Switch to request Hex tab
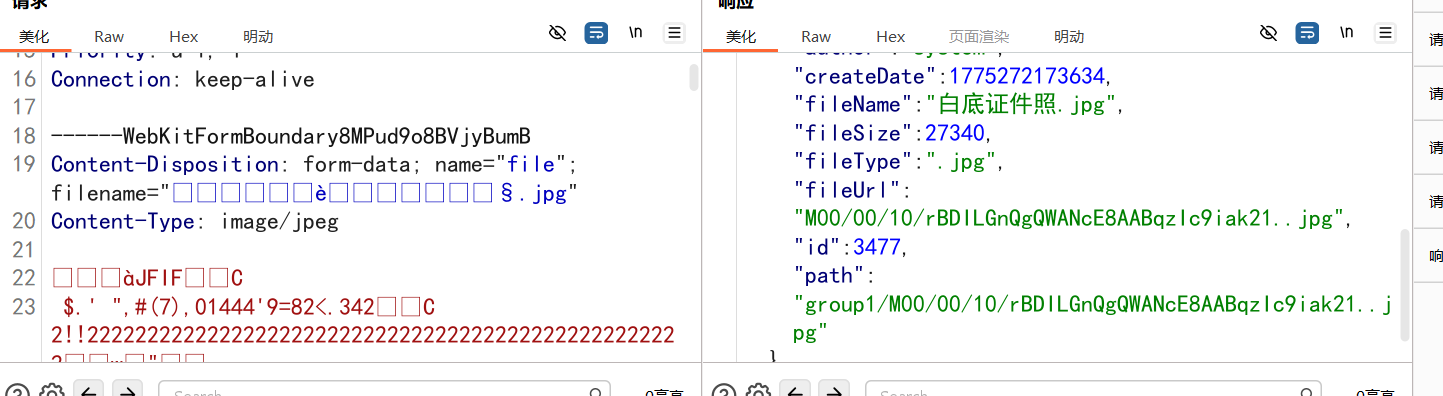 pyautogui.click(x=184, y=37)
